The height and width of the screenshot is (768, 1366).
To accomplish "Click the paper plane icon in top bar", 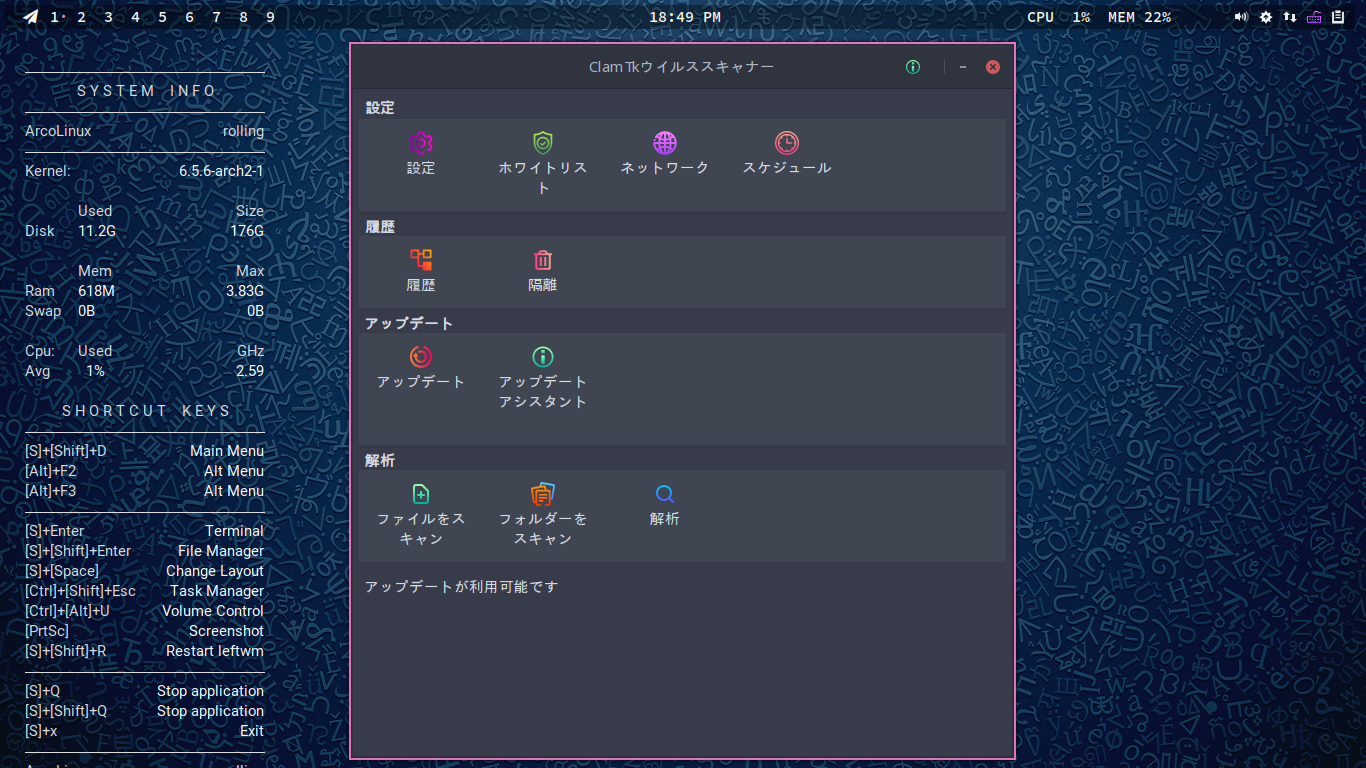I will click(x=31, y=17).
